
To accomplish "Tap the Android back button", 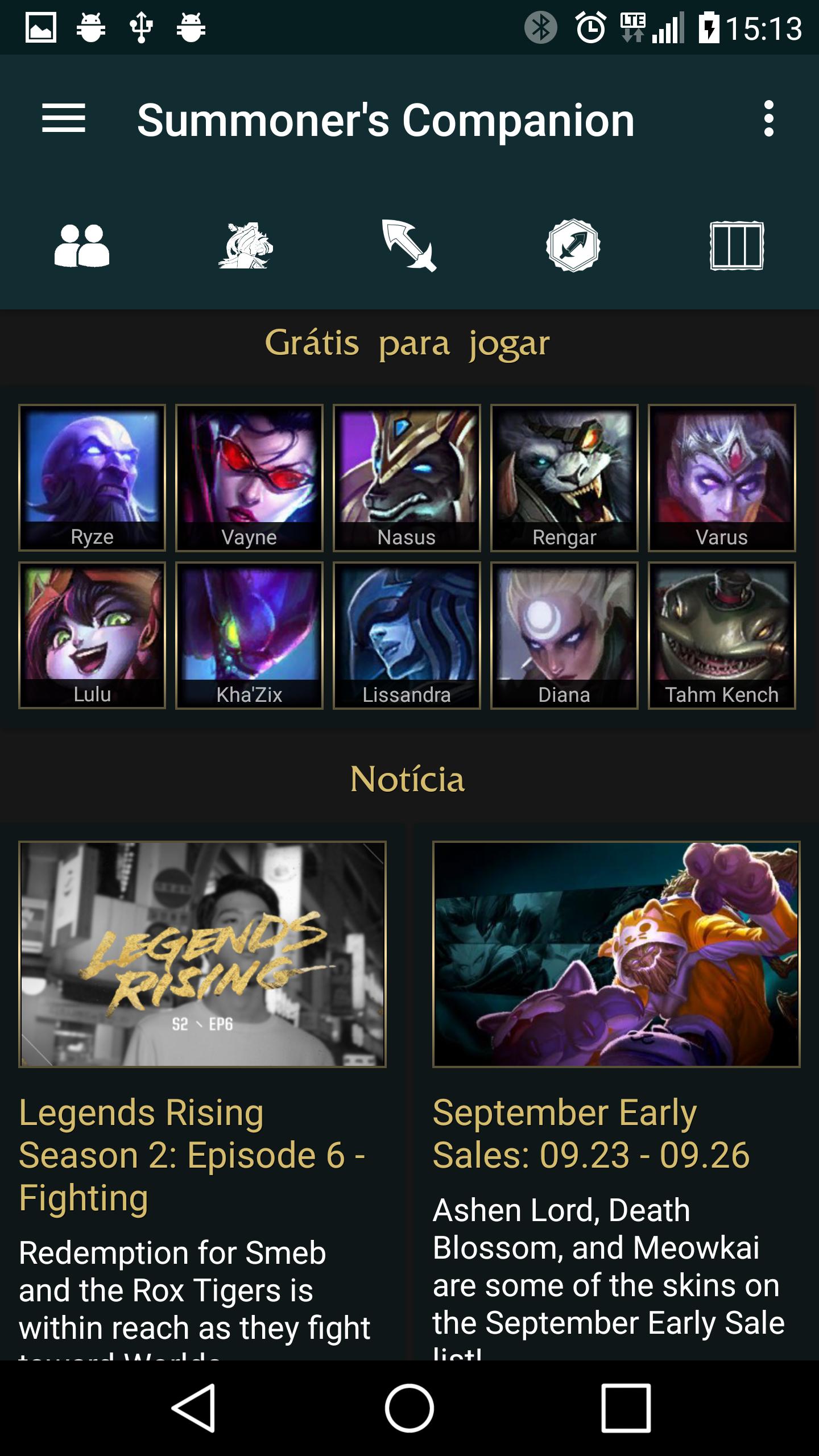I will (x=193, y=1408).
